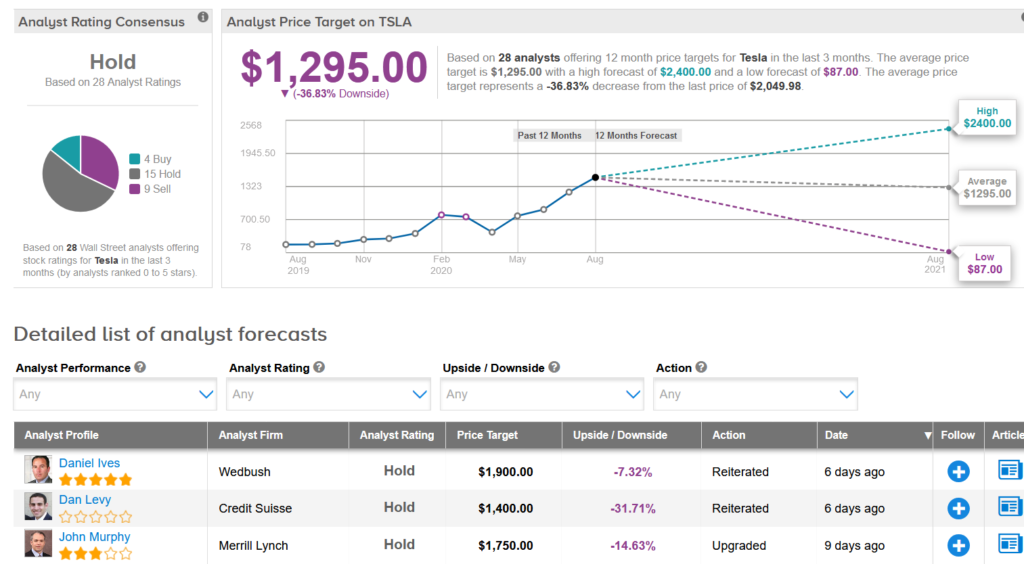Open John Murphy analyst profile link
Viewport: 1024px width, 564px height.
[95, 537]
